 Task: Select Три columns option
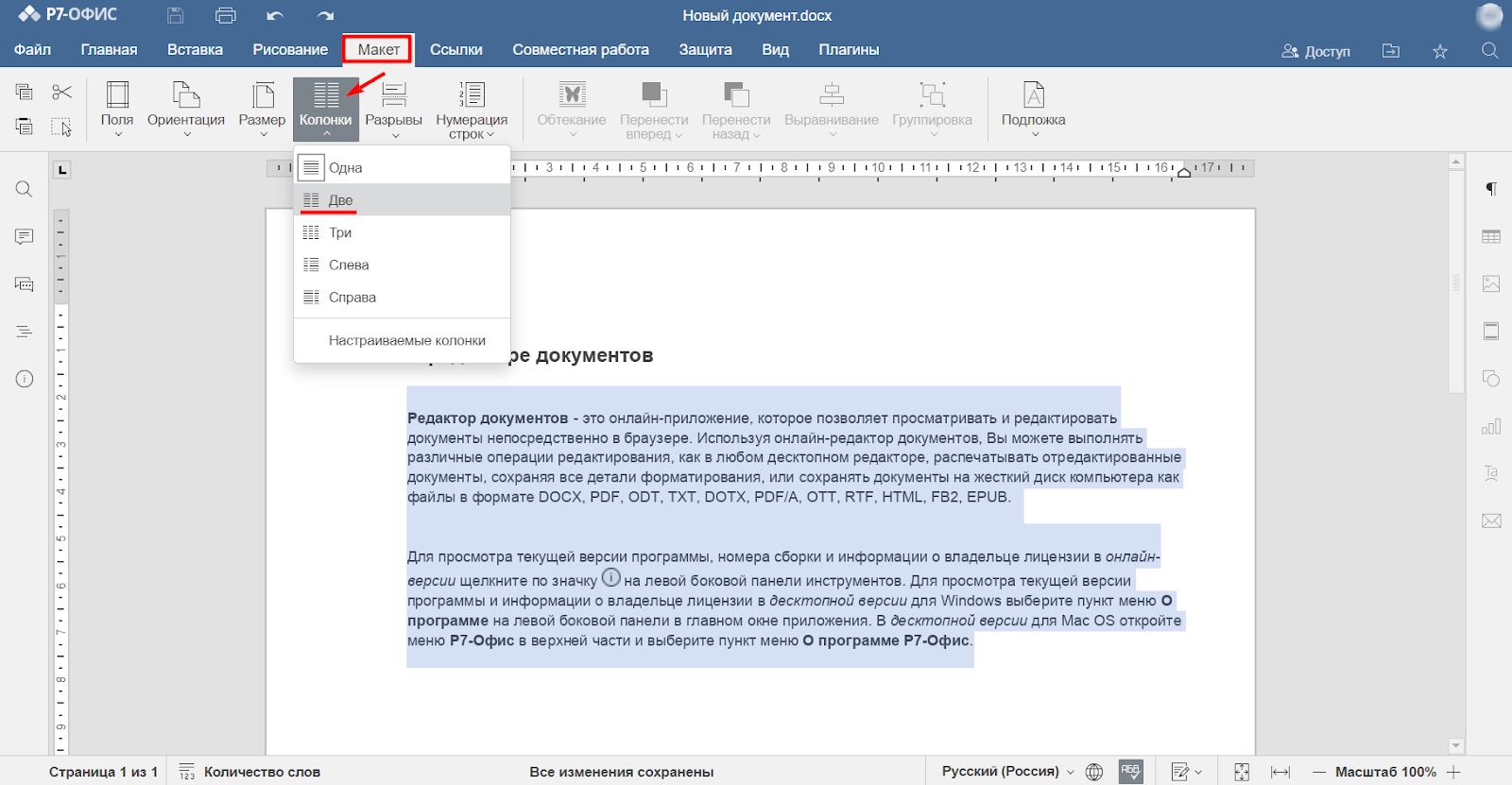click(403, 232)
